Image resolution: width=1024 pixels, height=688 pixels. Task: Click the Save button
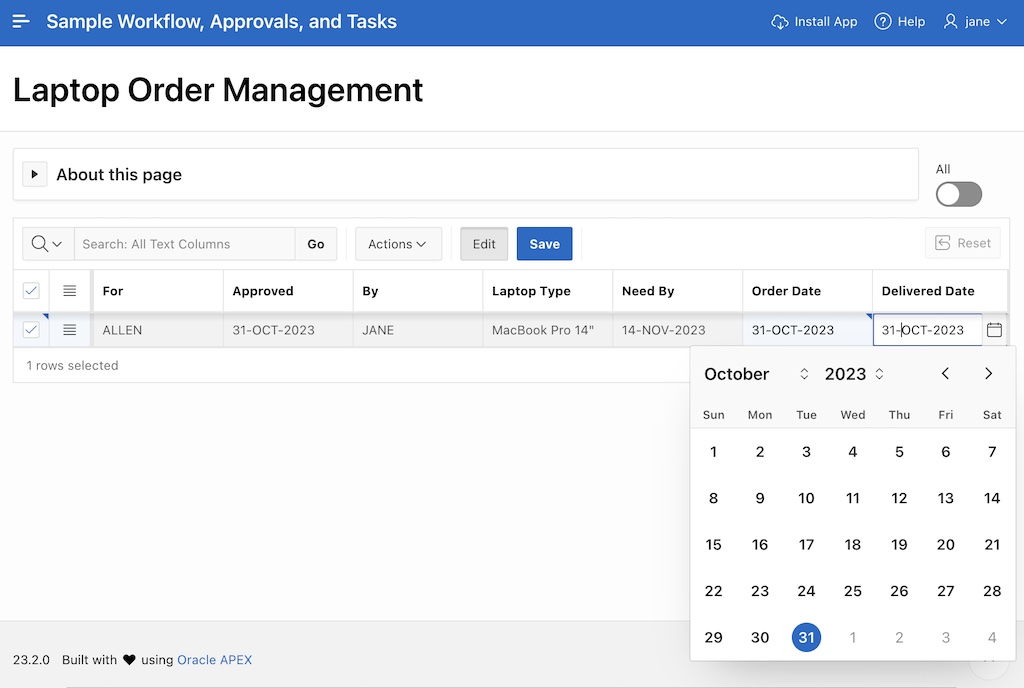[x=544, y=243]
